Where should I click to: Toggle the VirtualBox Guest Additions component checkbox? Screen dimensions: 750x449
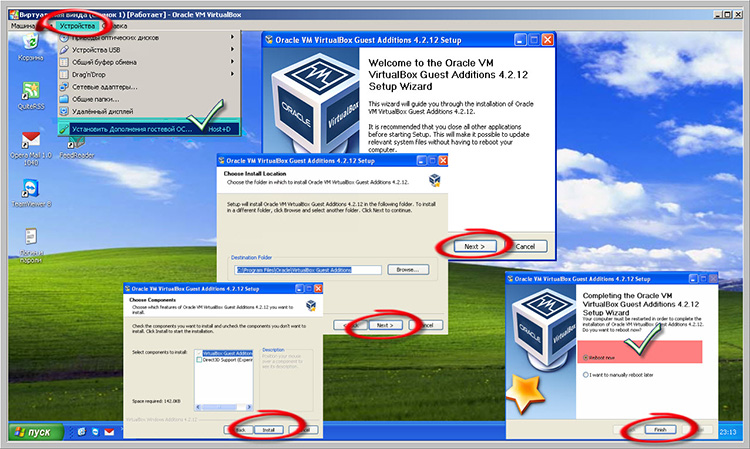pos(199,353)
